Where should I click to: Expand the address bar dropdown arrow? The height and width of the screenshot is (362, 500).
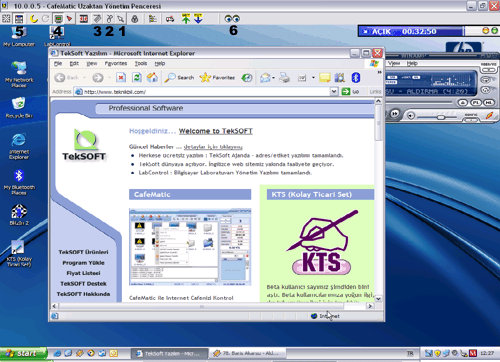pyautogui.click(x=334, y=91)
